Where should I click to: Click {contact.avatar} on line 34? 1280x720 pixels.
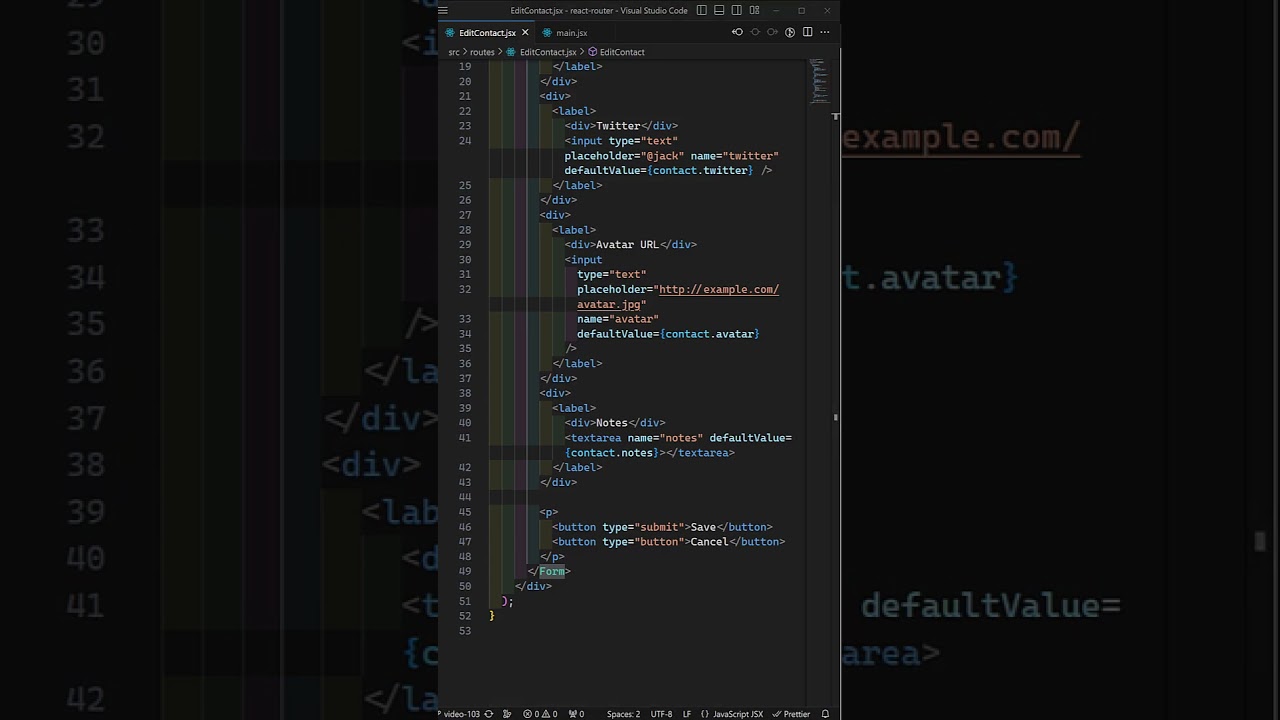point(710,334)
